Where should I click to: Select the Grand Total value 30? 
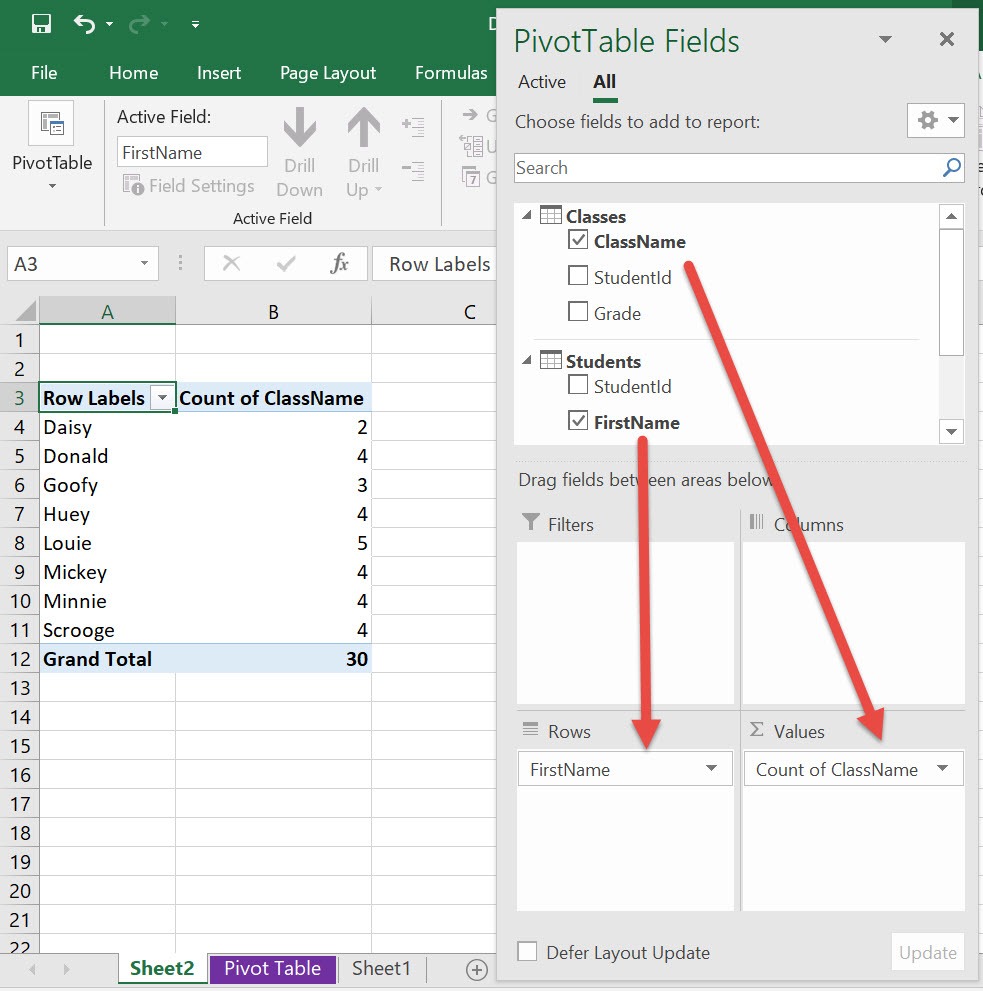point(273,659)
